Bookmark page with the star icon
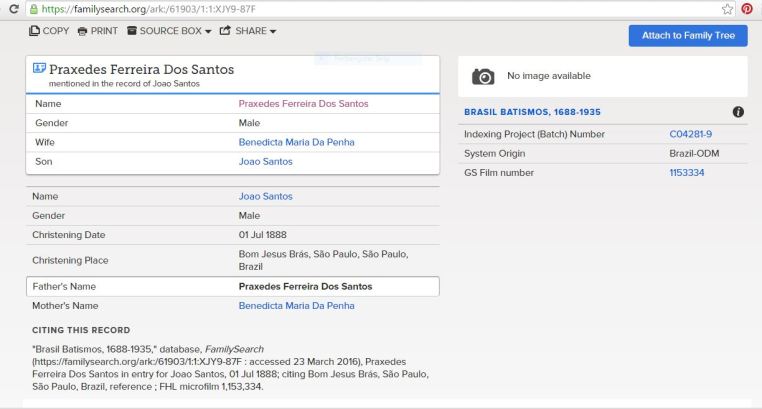762x409 pixels. 727,9
